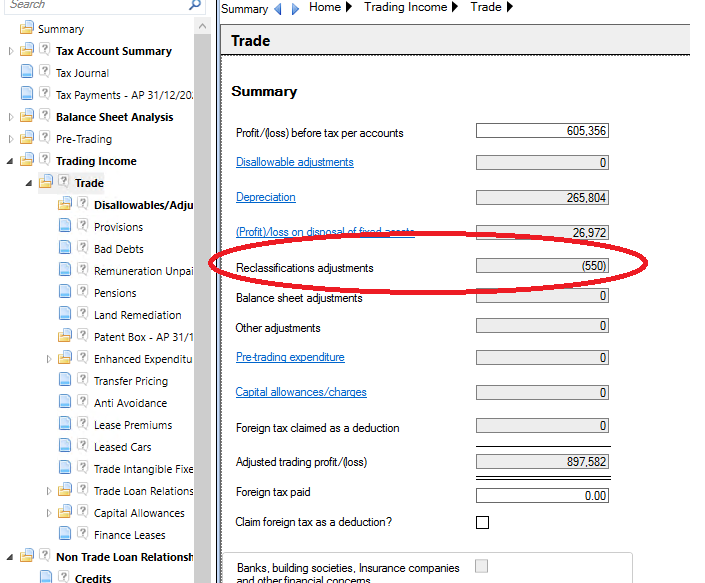Click help icon next to Disallowables/Adjustments

[82, 203]
